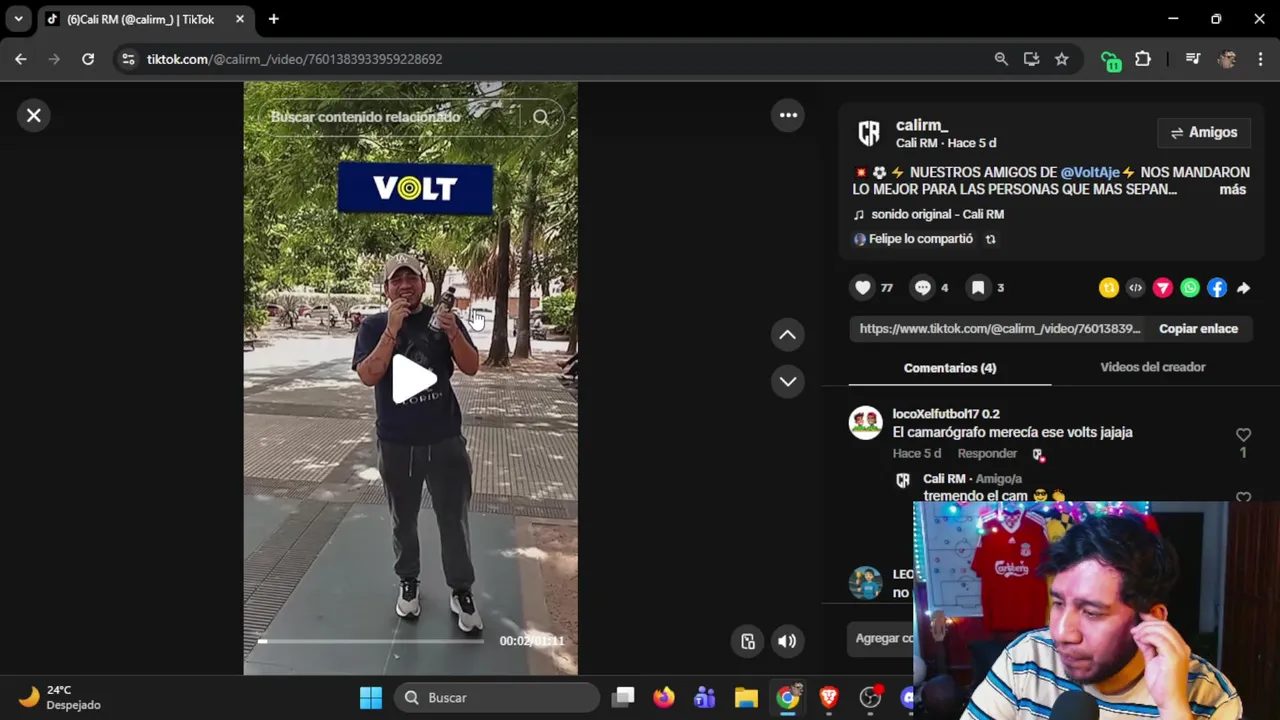The height and width of the screenshot is (720, 1280).
Task: Open the Brave browser from the taskbar
Action: click(x=829, y=698)
